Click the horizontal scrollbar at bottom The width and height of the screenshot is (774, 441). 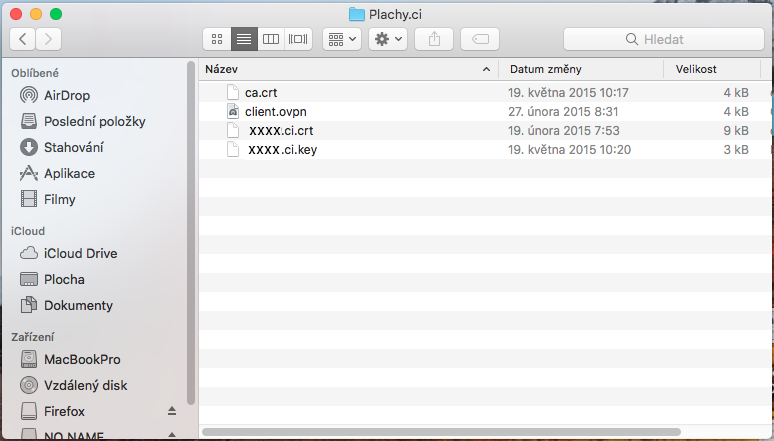(x=441, y=432)
